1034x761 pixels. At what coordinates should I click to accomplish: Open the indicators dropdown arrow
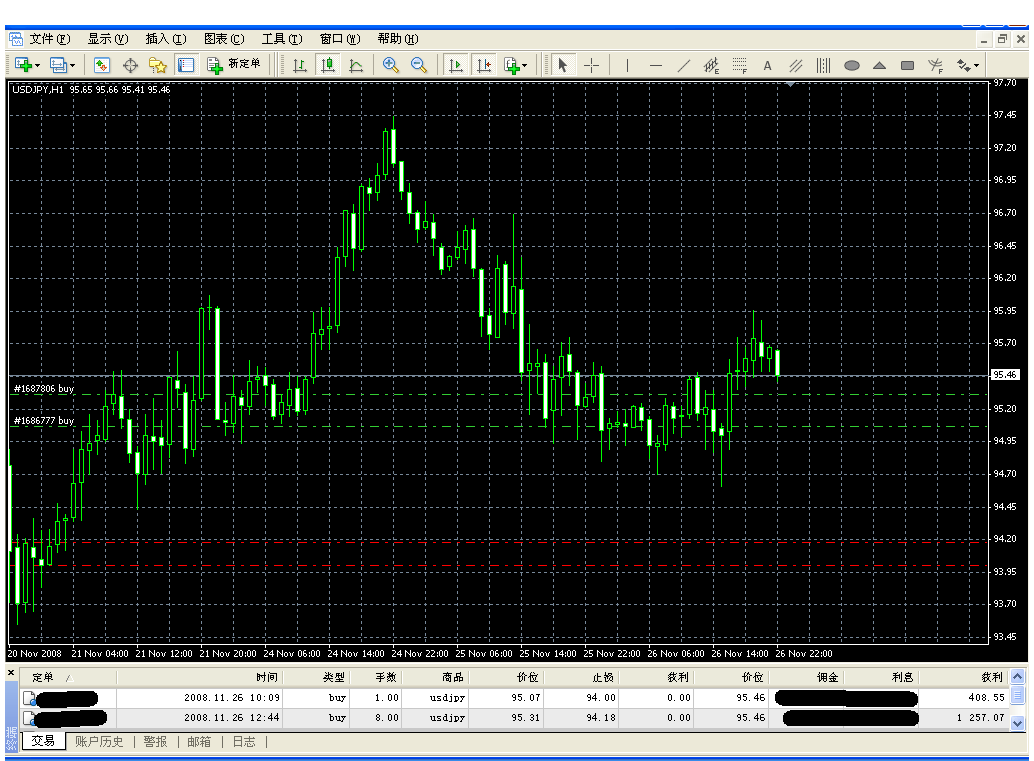(525, 65)
